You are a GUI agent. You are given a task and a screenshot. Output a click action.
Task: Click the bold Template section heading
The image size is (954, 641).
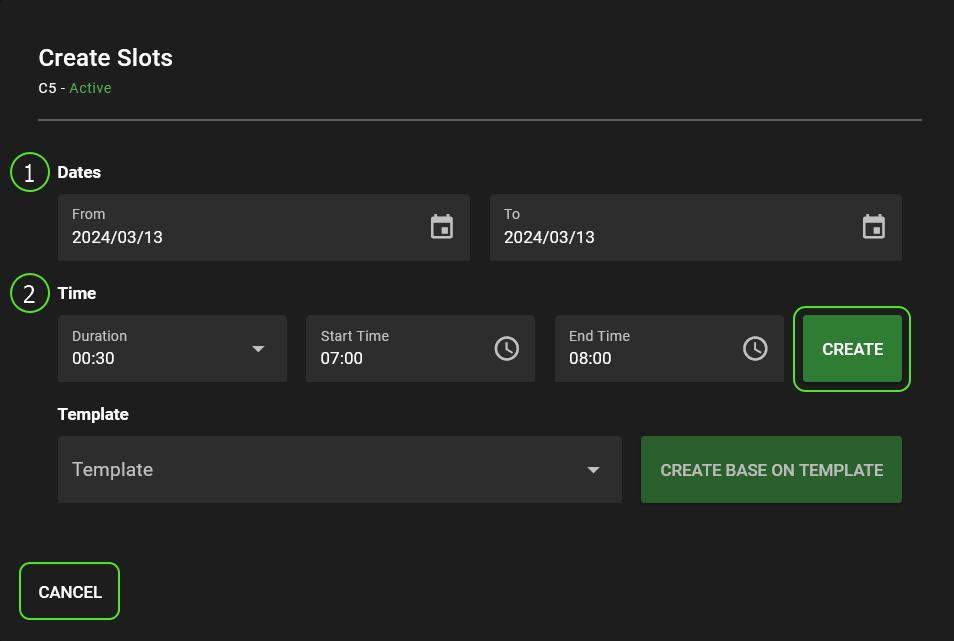pyautogui.click(x=93, y=414)
